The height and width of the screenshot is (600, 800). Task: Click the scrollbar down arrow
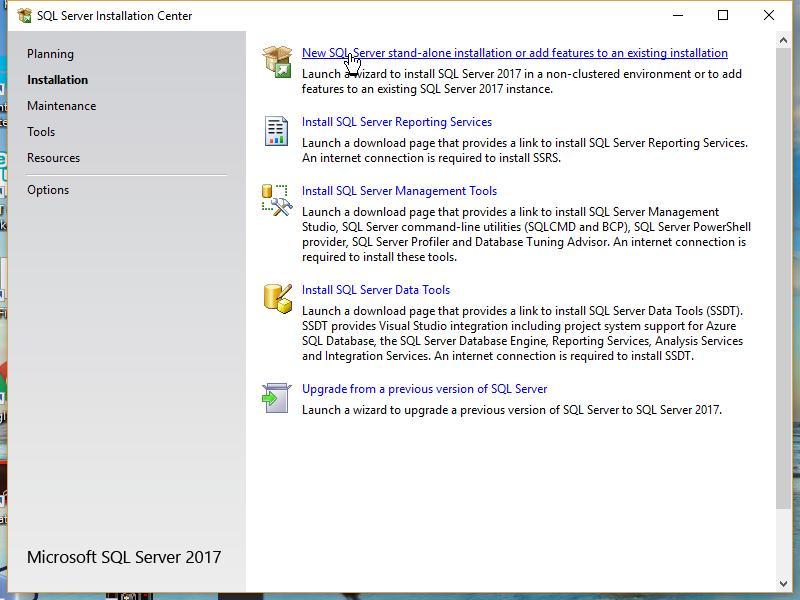783,584
